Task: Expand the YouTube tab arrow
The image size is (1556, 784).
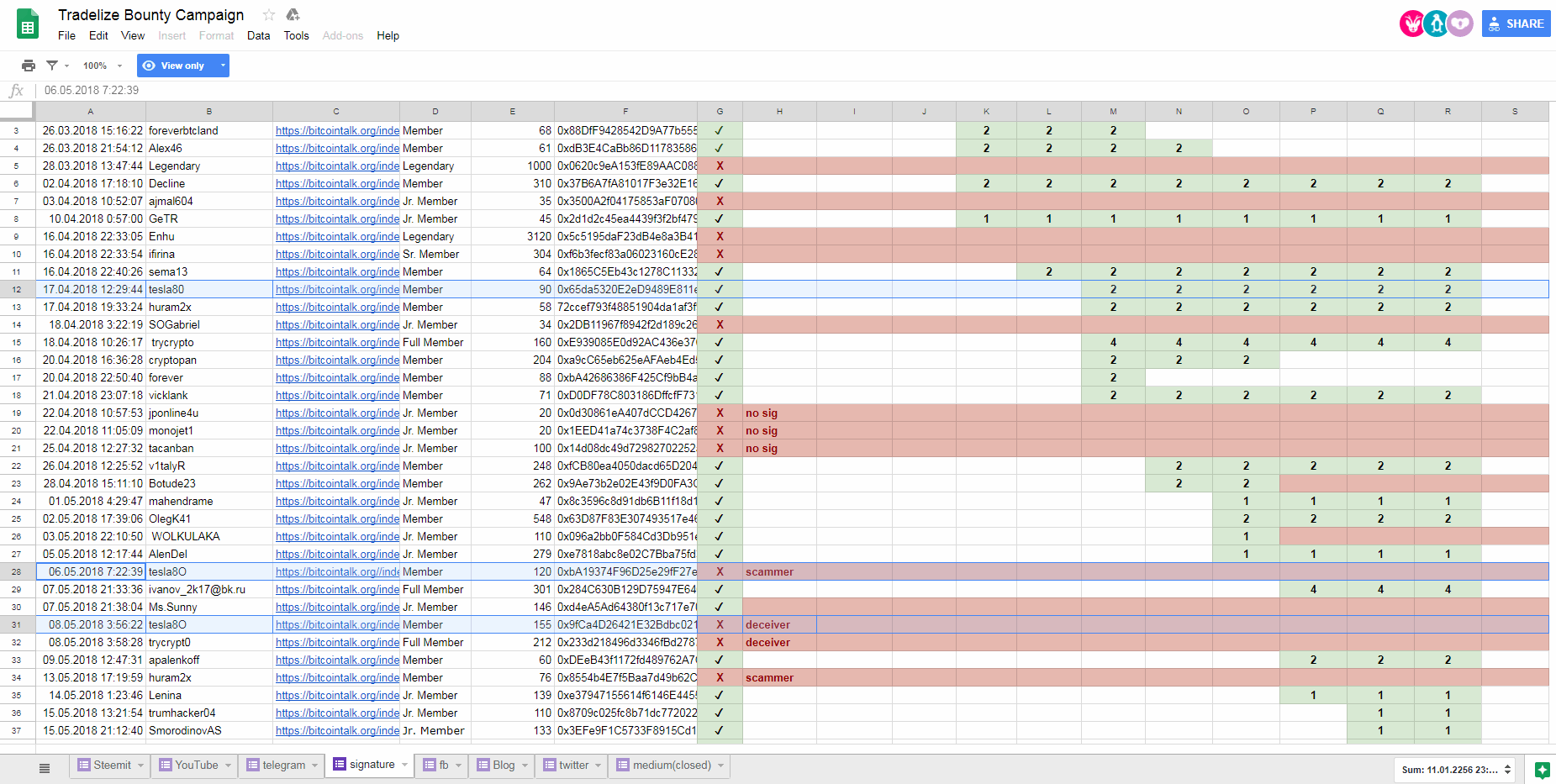Action: [x=228, y=766]
